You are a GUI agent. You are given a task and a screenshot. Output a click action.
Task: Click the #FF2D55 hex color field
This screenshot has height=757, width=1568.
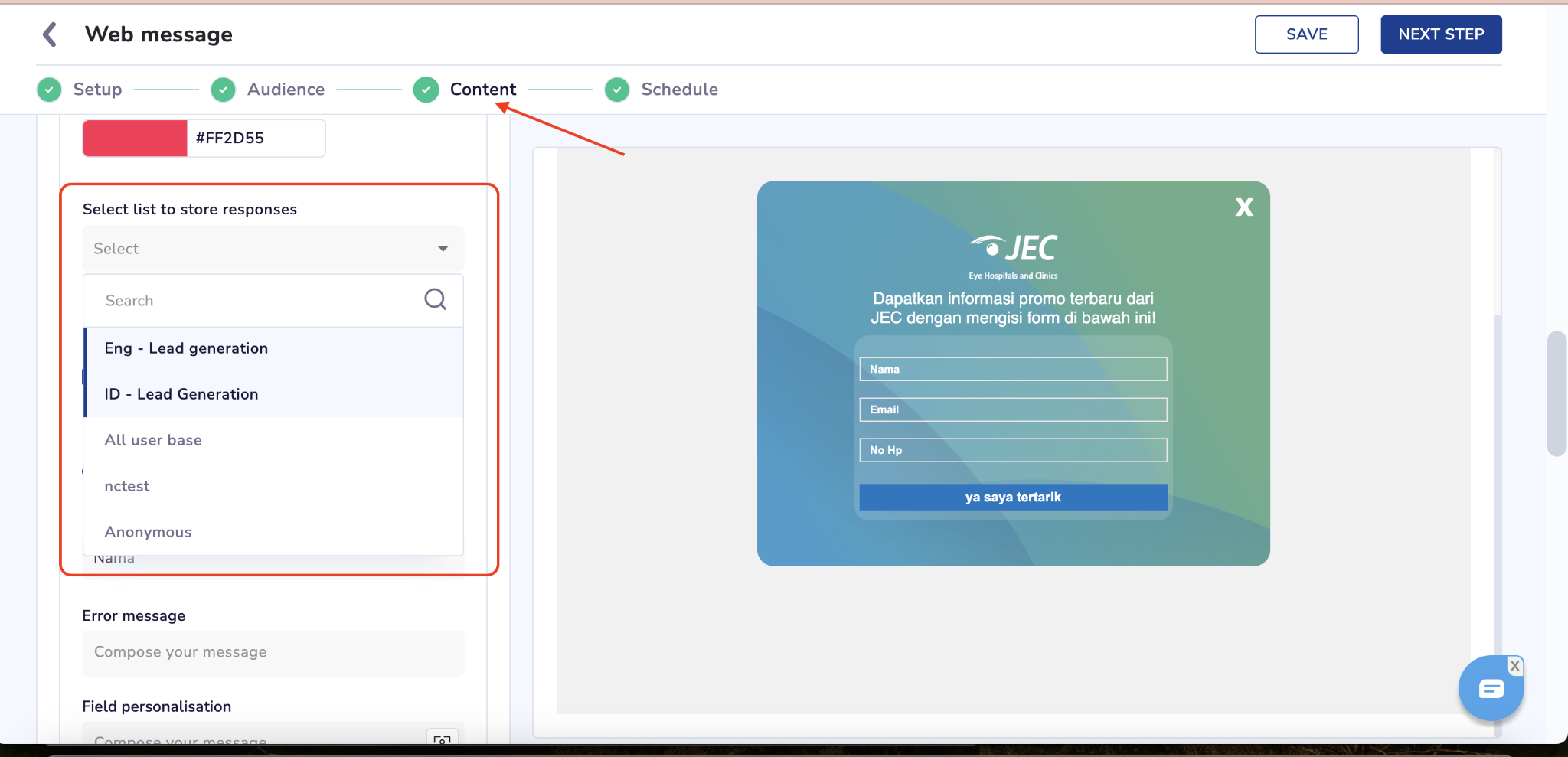click(x=256, y=139)
